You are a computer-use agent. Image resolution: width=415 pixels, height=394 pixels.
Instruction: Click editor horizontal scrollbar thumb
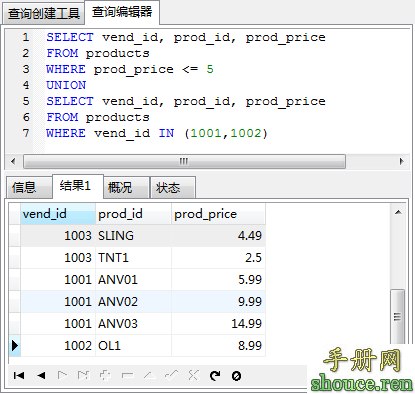(x=184, y=162)
